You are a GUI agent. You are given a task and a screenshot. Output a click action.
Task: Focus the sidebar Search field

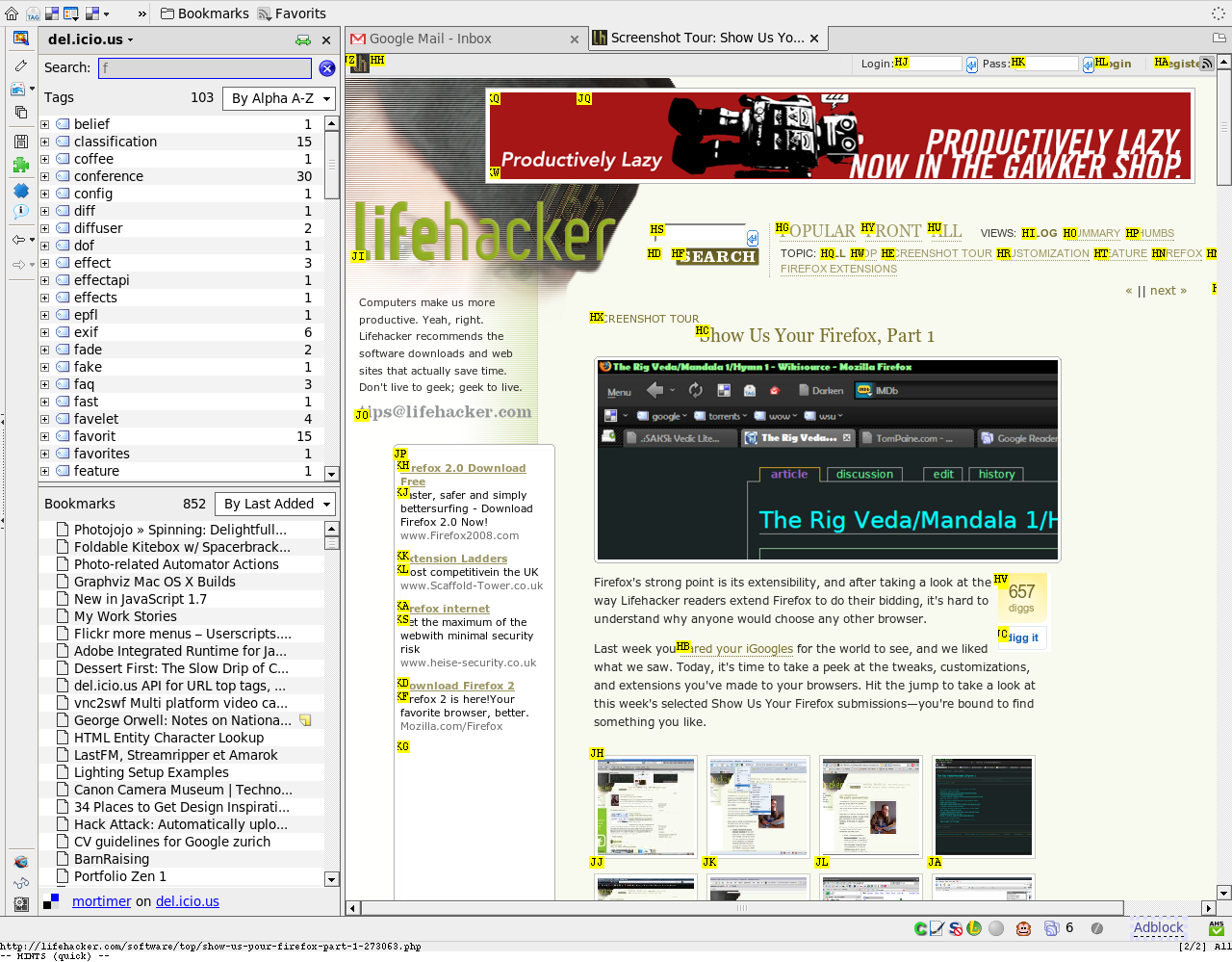tap(205, 68)
